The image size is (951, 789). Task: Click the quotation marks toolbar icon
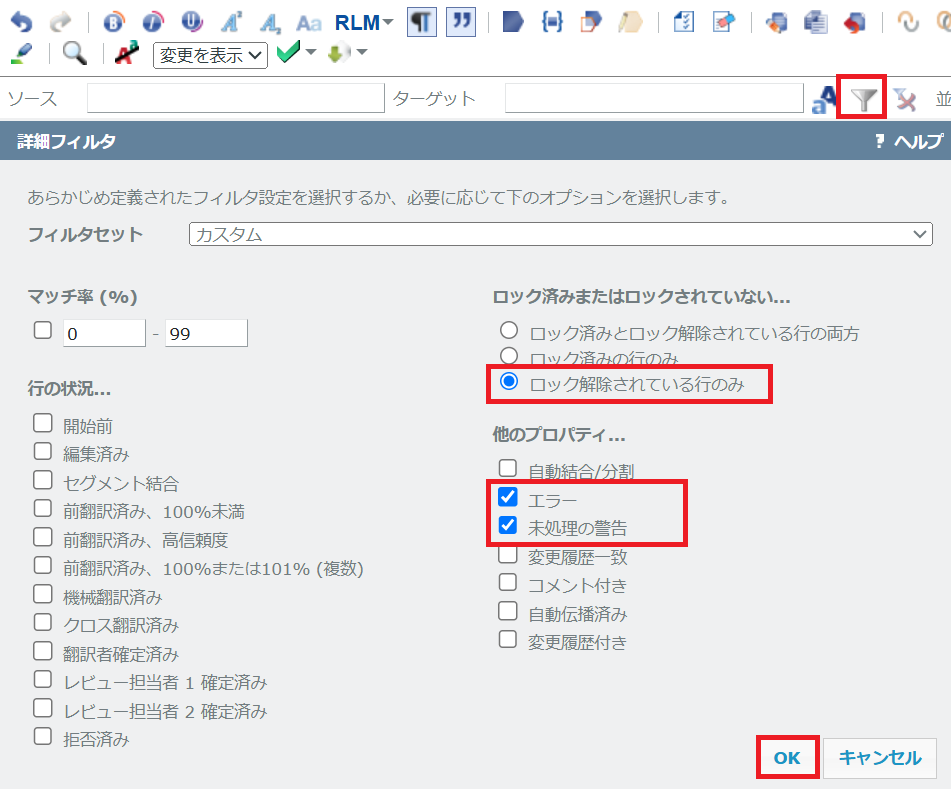pos(460,22)
